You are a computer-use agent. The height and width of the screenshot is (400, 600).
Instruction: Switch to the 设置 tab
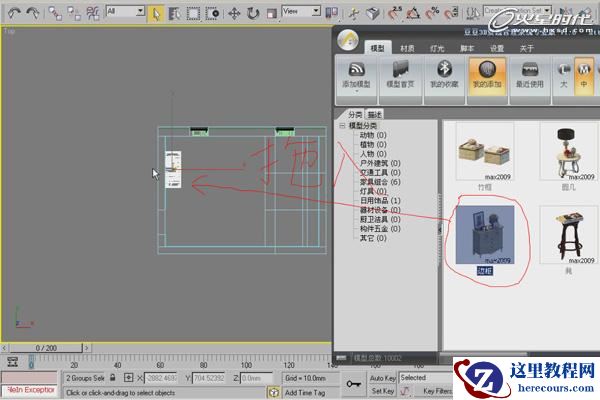point(497,48)
